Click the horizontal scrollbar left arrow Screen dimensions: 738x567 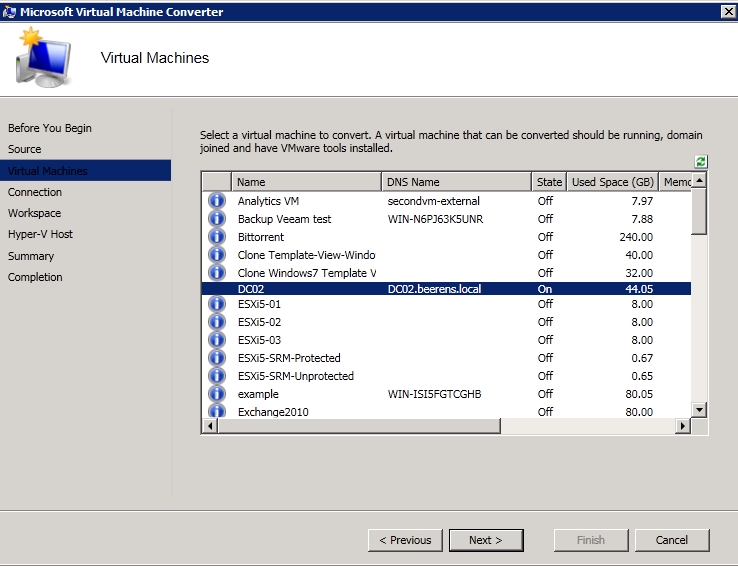210,426
